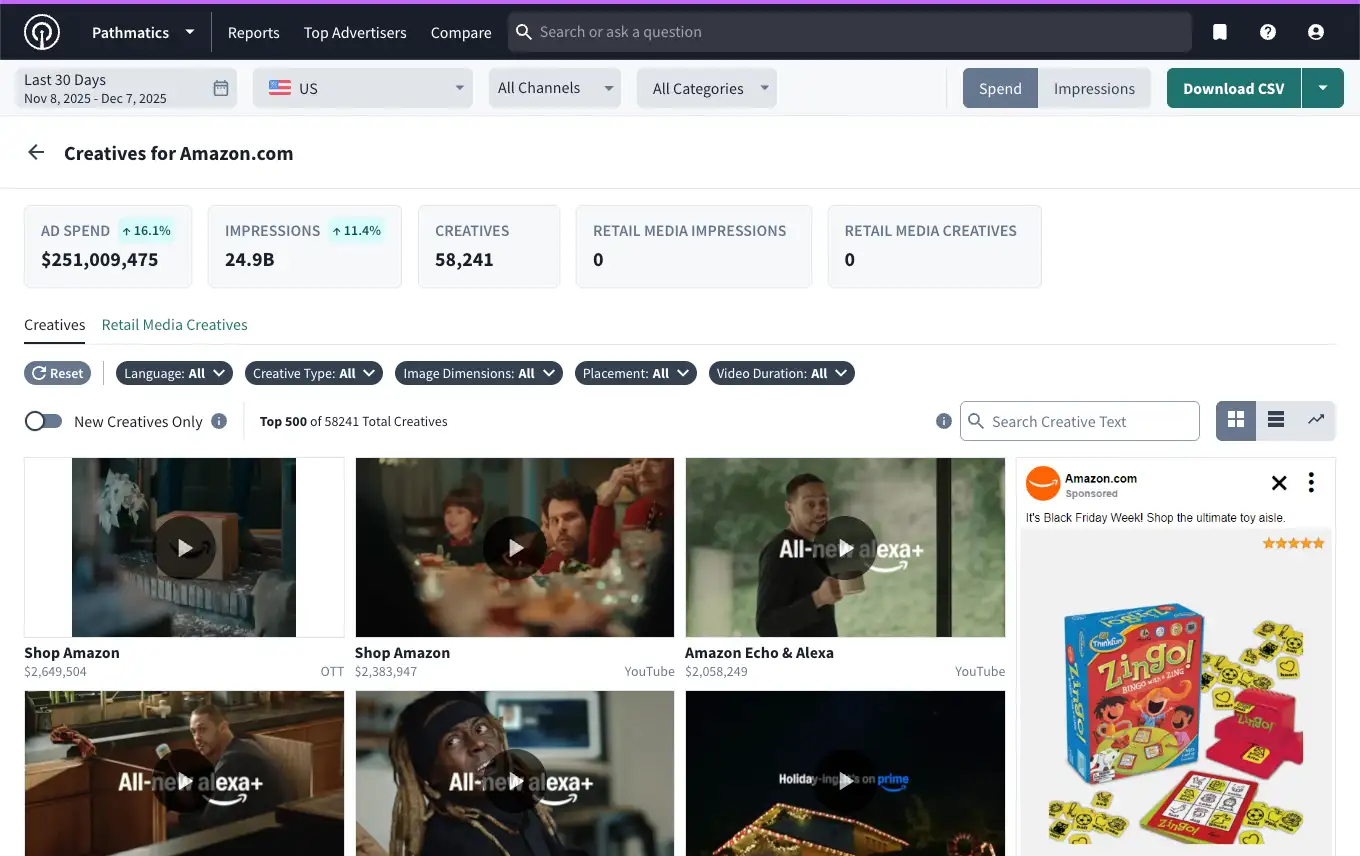The height and width of the screenshot is (856, 1360).
Task: Open the date range calendar icon
Action: pyautogui.click(x=221, y=88)
